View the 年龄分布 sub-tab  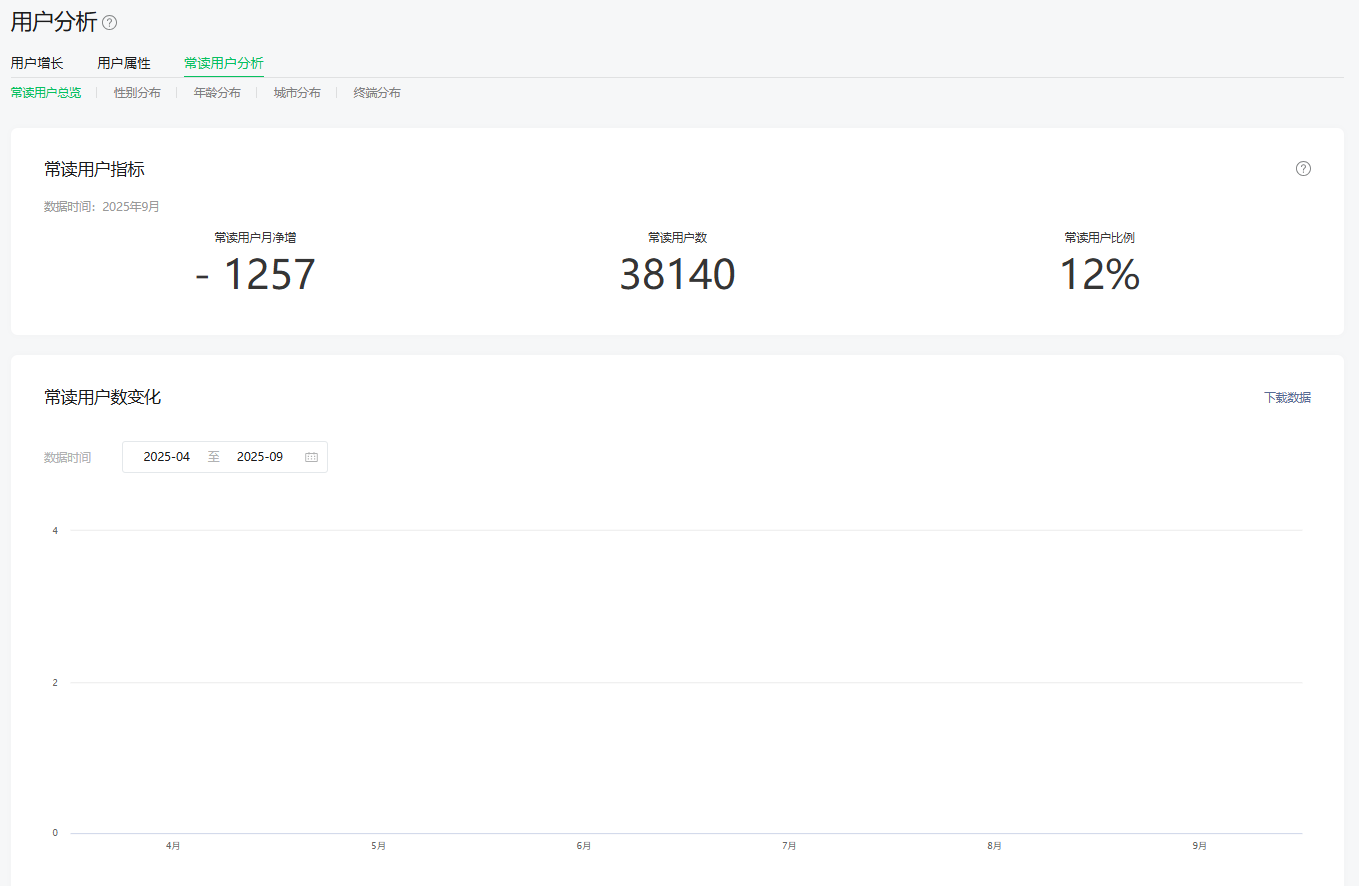tap(217, 93)
